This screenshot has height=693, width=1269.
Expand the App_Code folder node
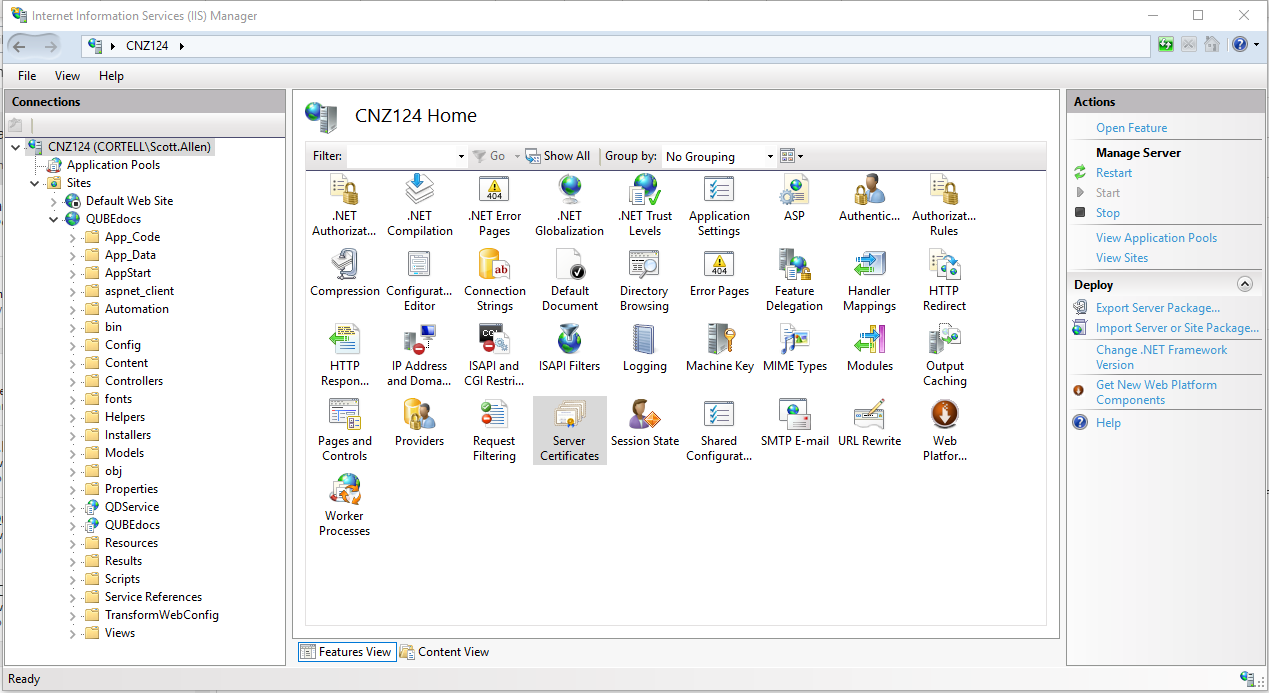tap(72, 237)
